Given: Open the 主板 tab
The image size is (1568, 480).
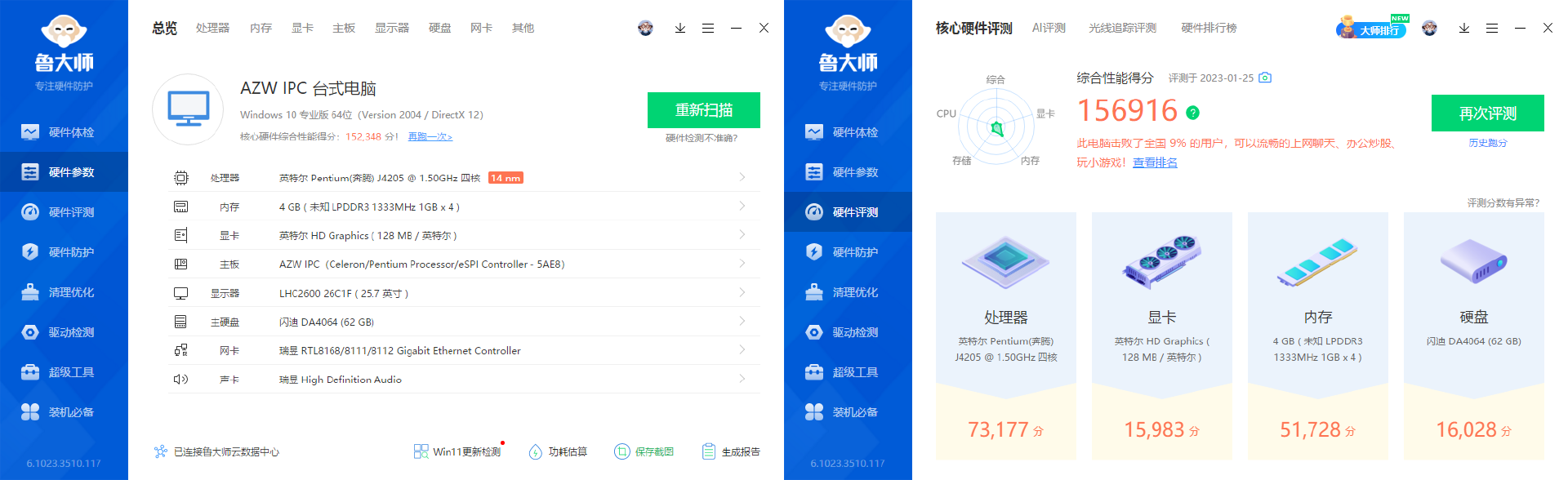Looking at the screenshot, I should 344,28.
